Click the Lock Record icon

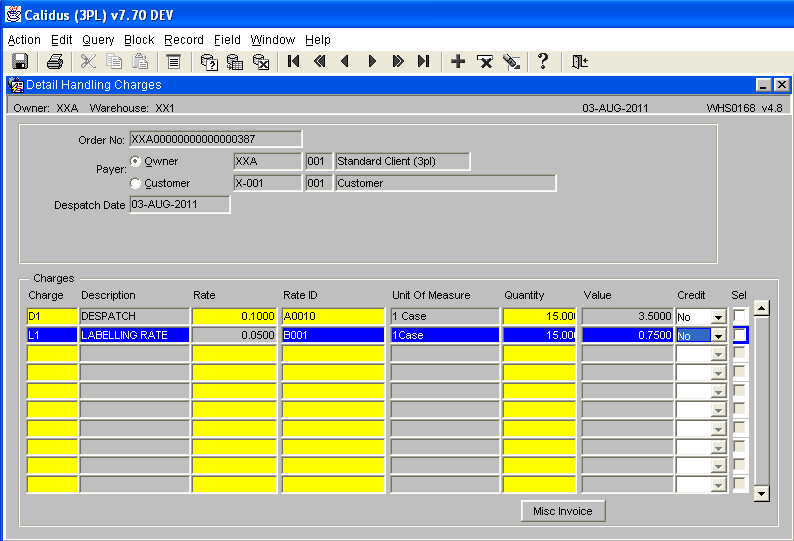click(x=511, y=62)
